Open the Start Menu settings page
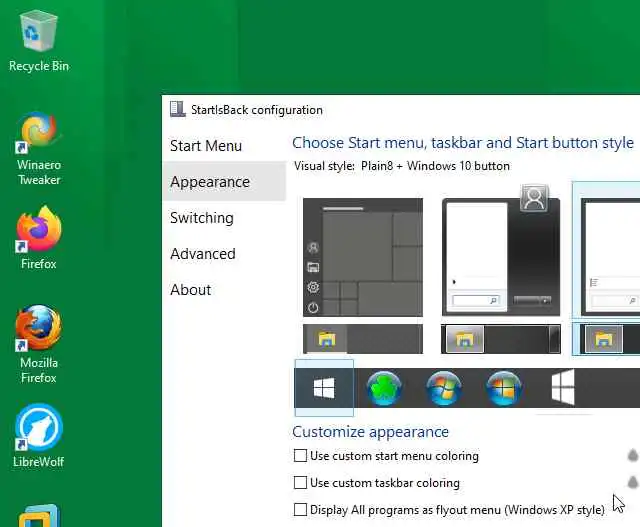 224,146
